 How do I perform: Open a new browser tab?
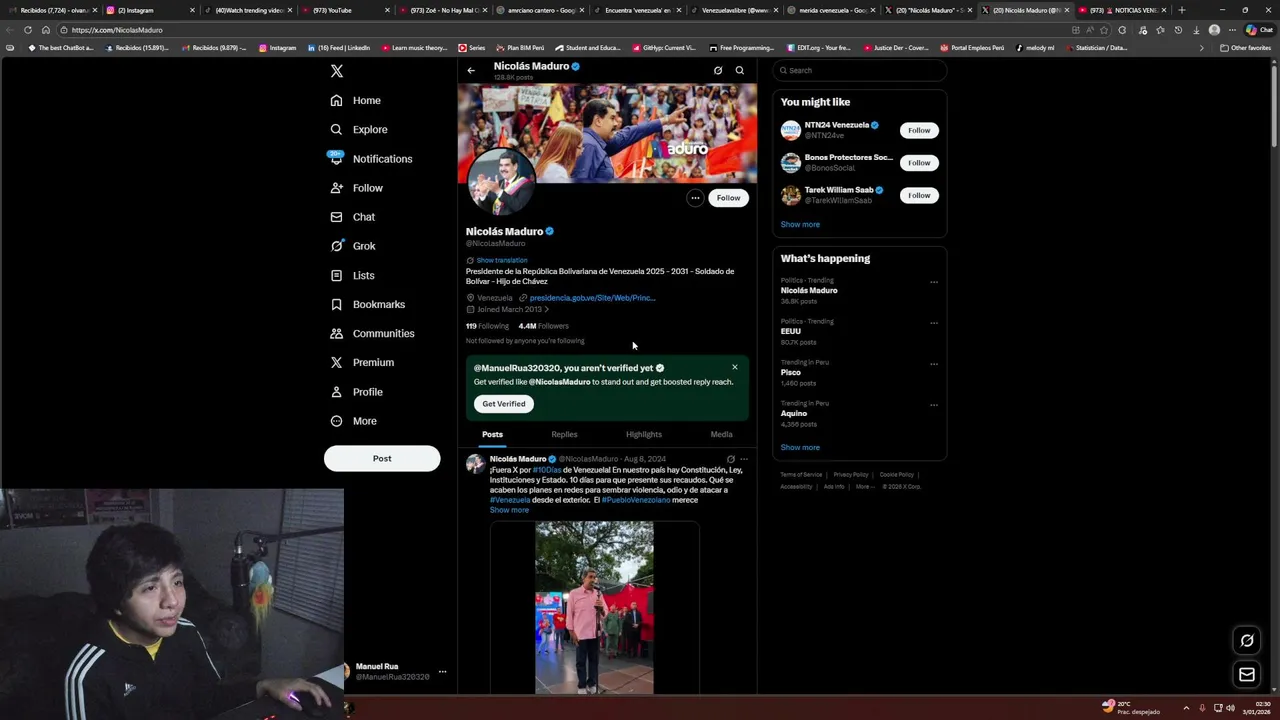[1182, 10]
